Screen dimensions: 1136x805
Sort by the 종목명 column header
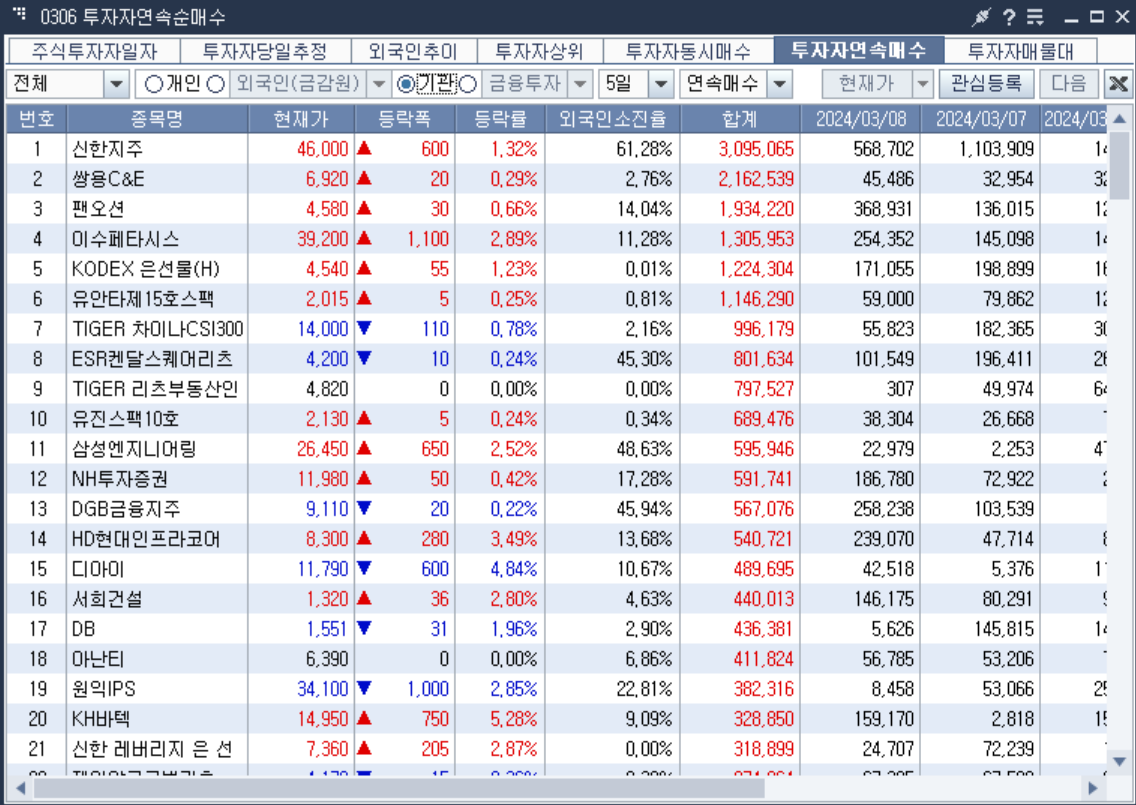click(156, 119)
